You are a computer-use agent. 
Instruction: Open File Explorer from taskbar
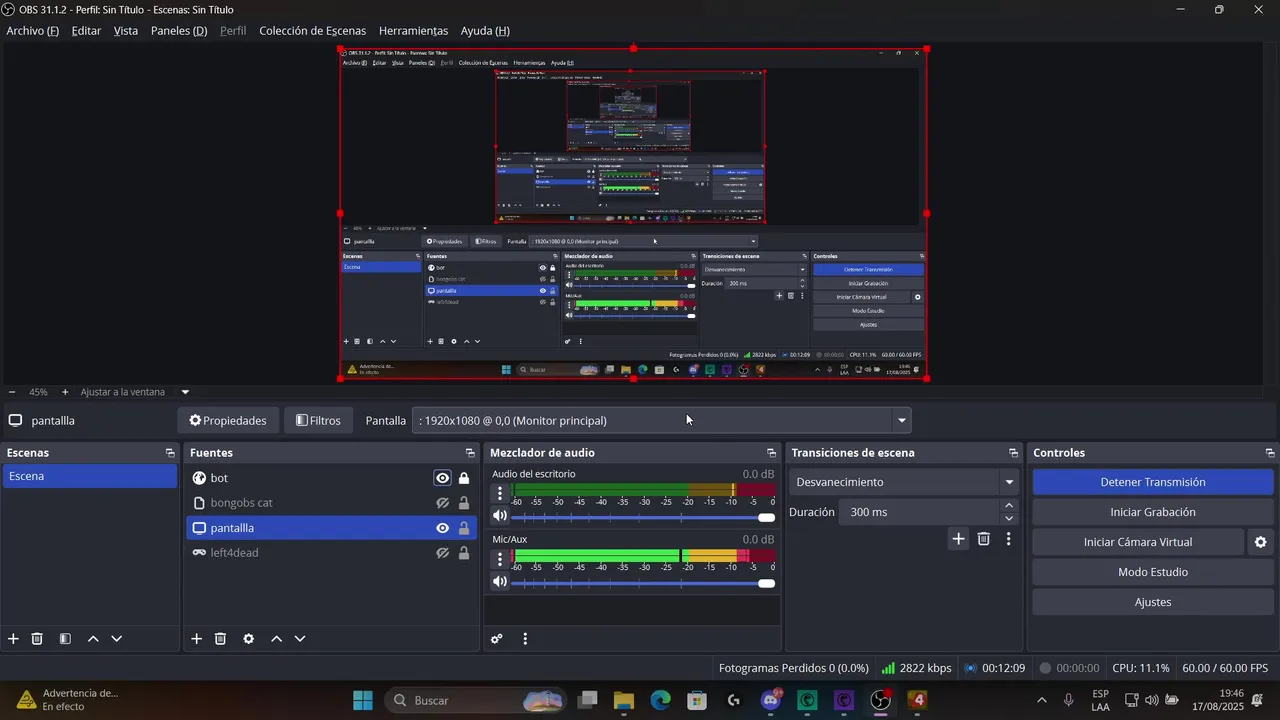pyautogui.click(x=624, y=700)
